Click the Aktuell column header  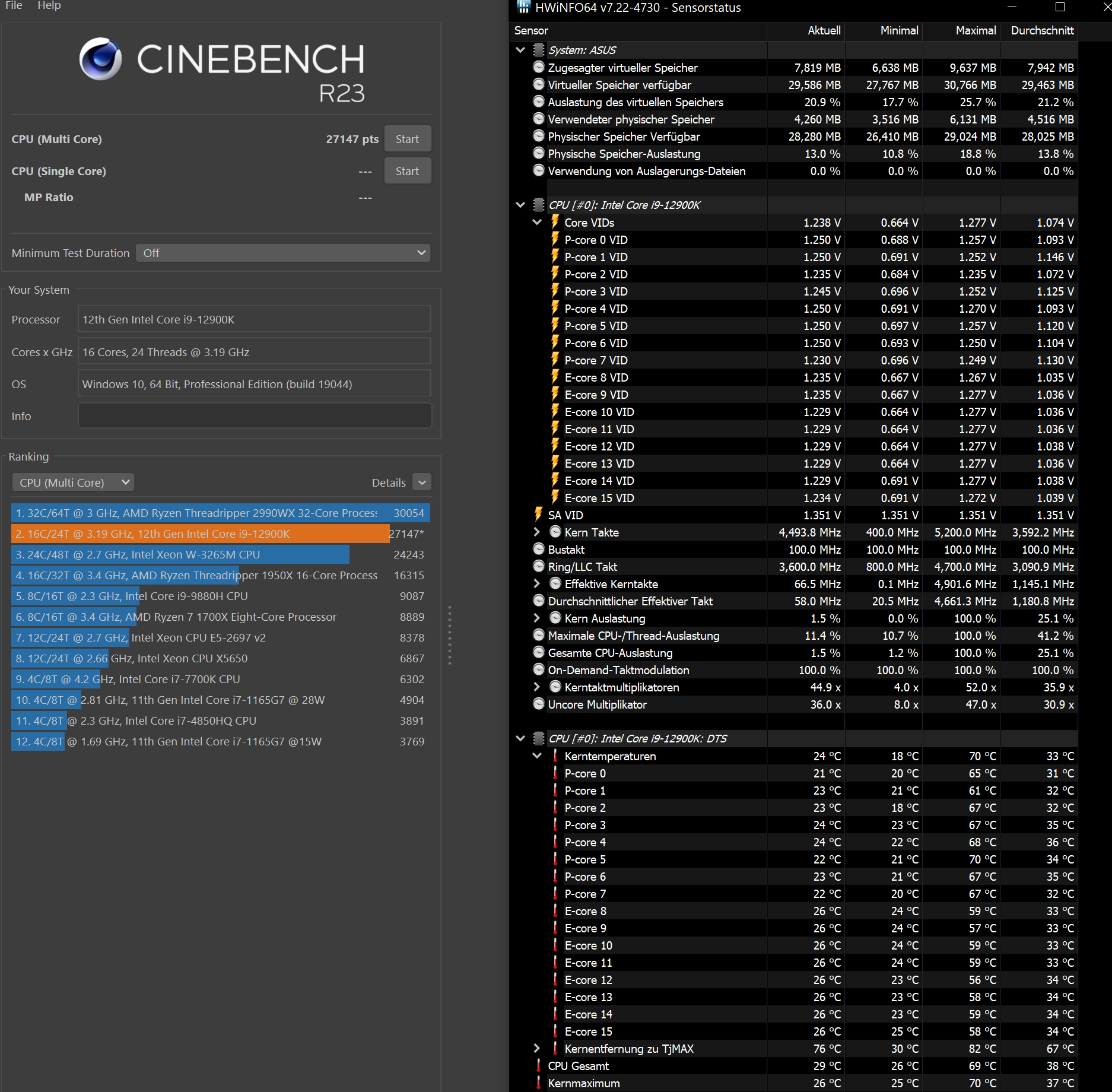(x=806, y=30)
